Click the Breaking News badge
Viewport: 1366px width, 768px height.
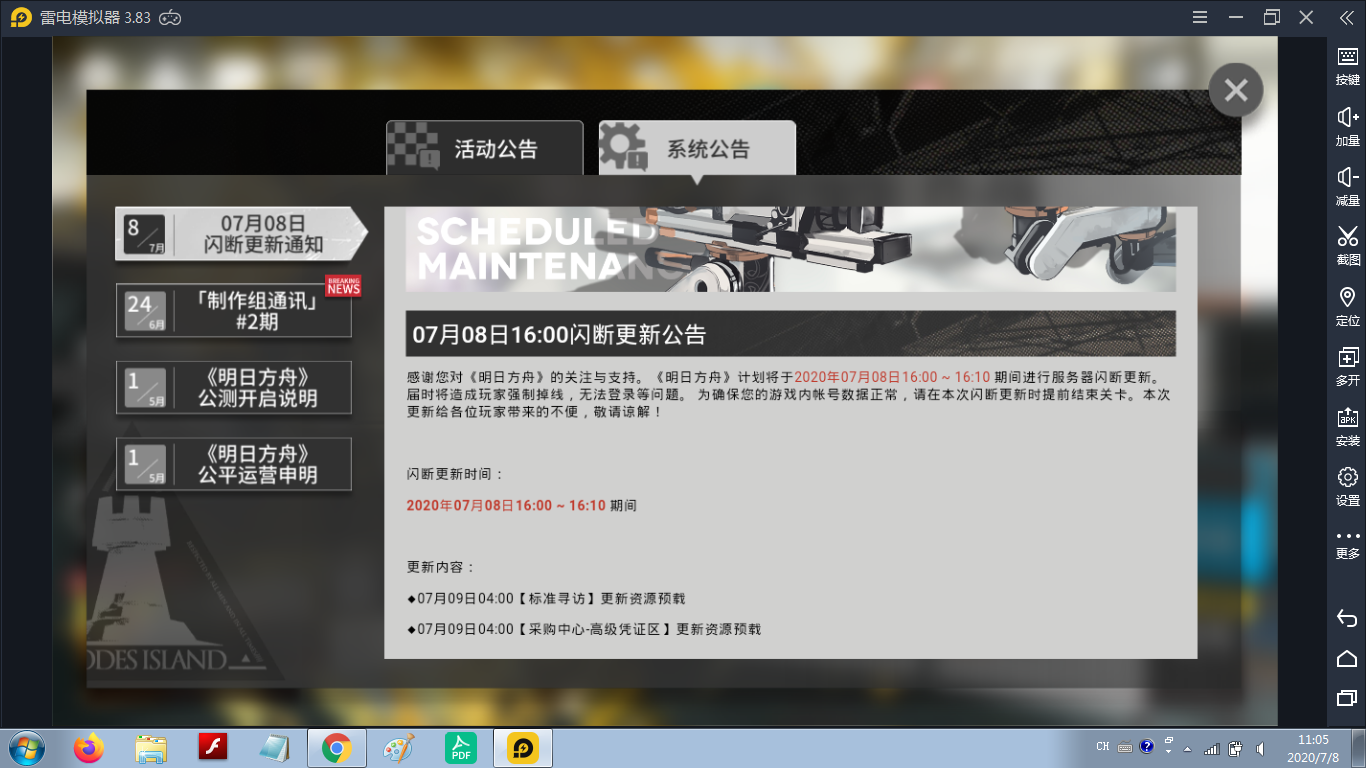[x=343, y=286]
